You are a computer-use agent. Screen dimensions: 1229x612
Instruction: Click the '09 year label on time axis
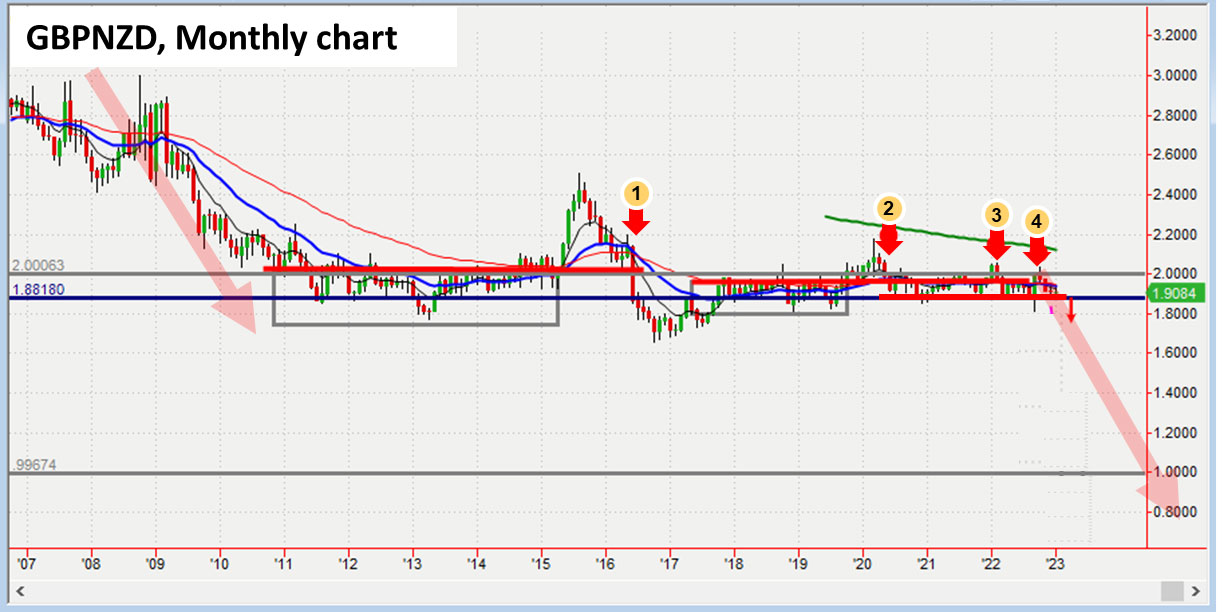[155, 562]
